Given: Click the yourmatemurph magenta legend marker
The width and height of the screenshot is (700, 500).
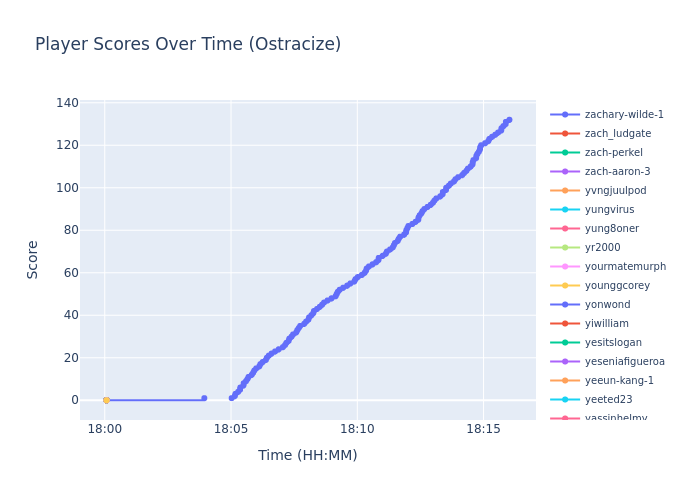Looking at the screenshot, I should 565,267.
